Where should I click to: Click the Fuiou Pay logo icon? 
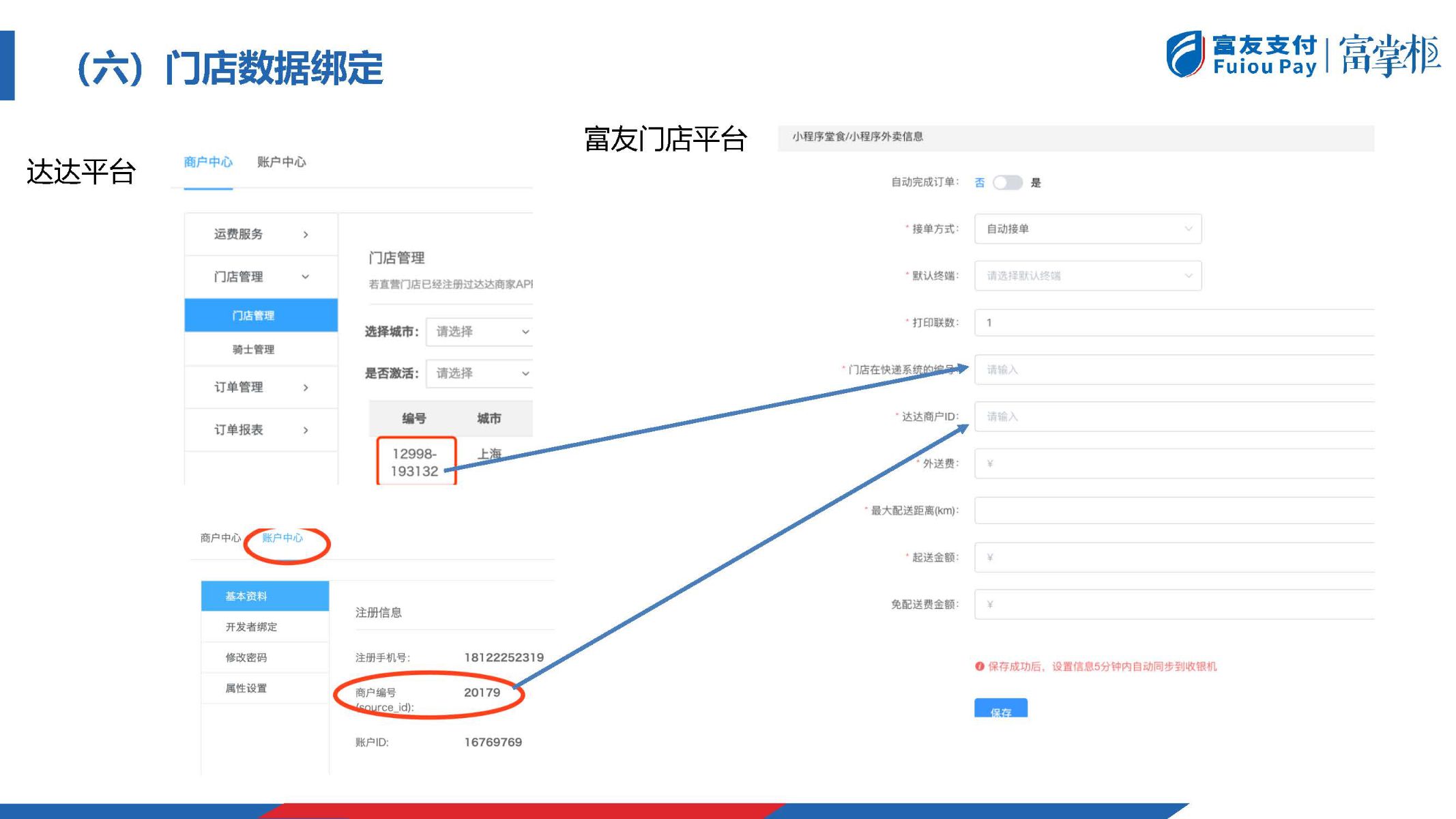coord(1184,54)
